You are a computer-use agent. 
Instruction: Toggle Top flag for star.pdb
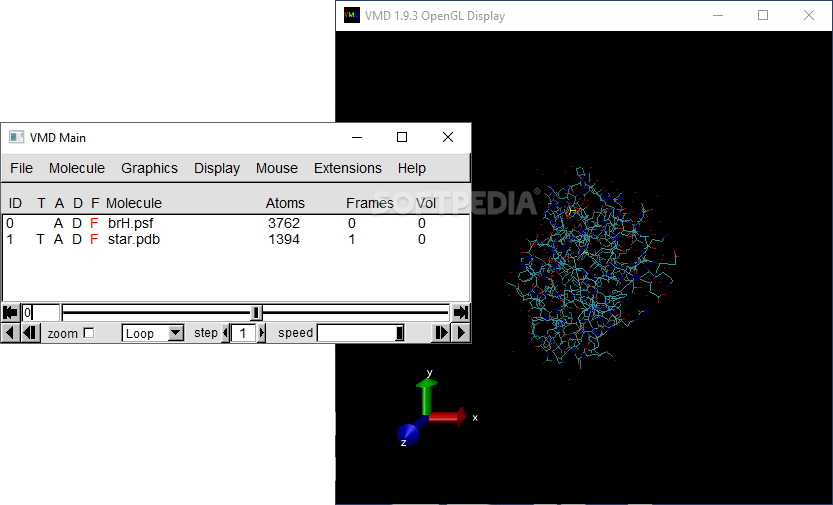tap(40, 239)
